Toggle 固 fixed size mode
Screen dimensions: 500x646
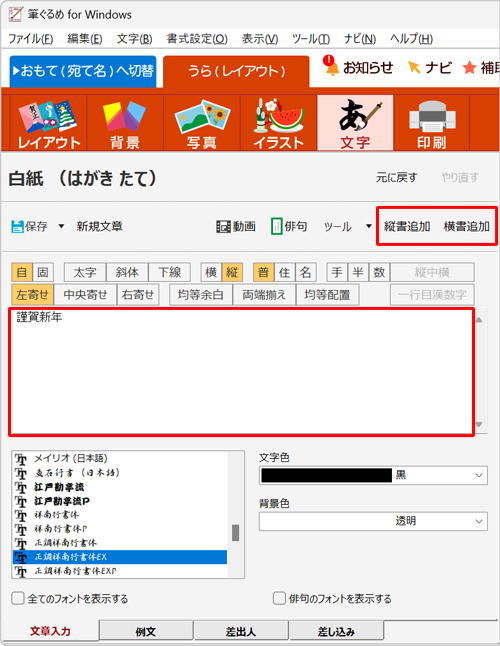[43, 272]
